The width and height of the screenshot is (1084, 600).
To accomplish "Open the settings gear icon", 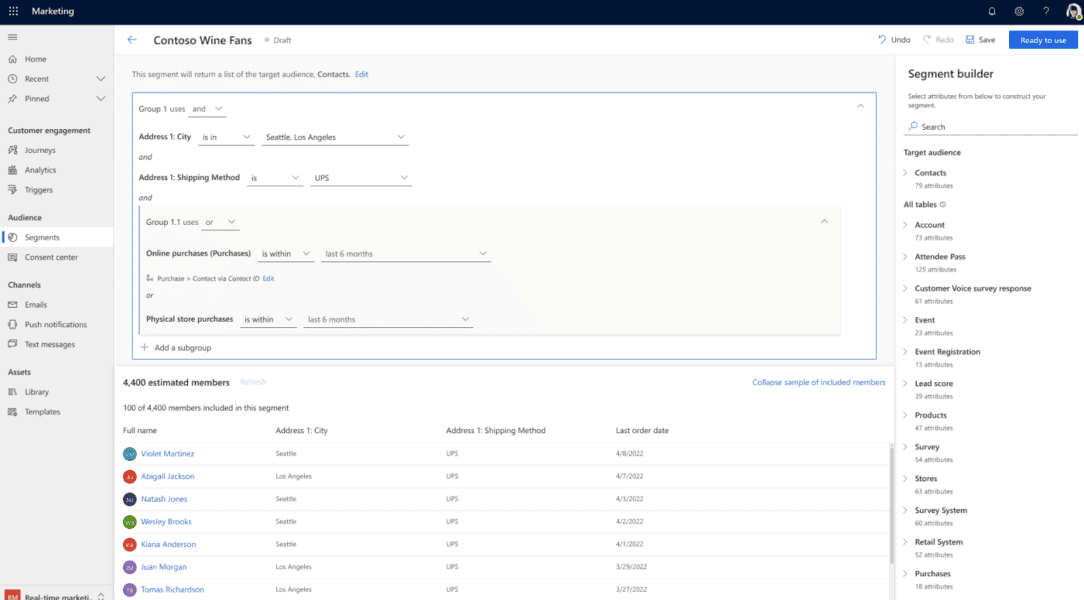I will tap(1019, 12).
